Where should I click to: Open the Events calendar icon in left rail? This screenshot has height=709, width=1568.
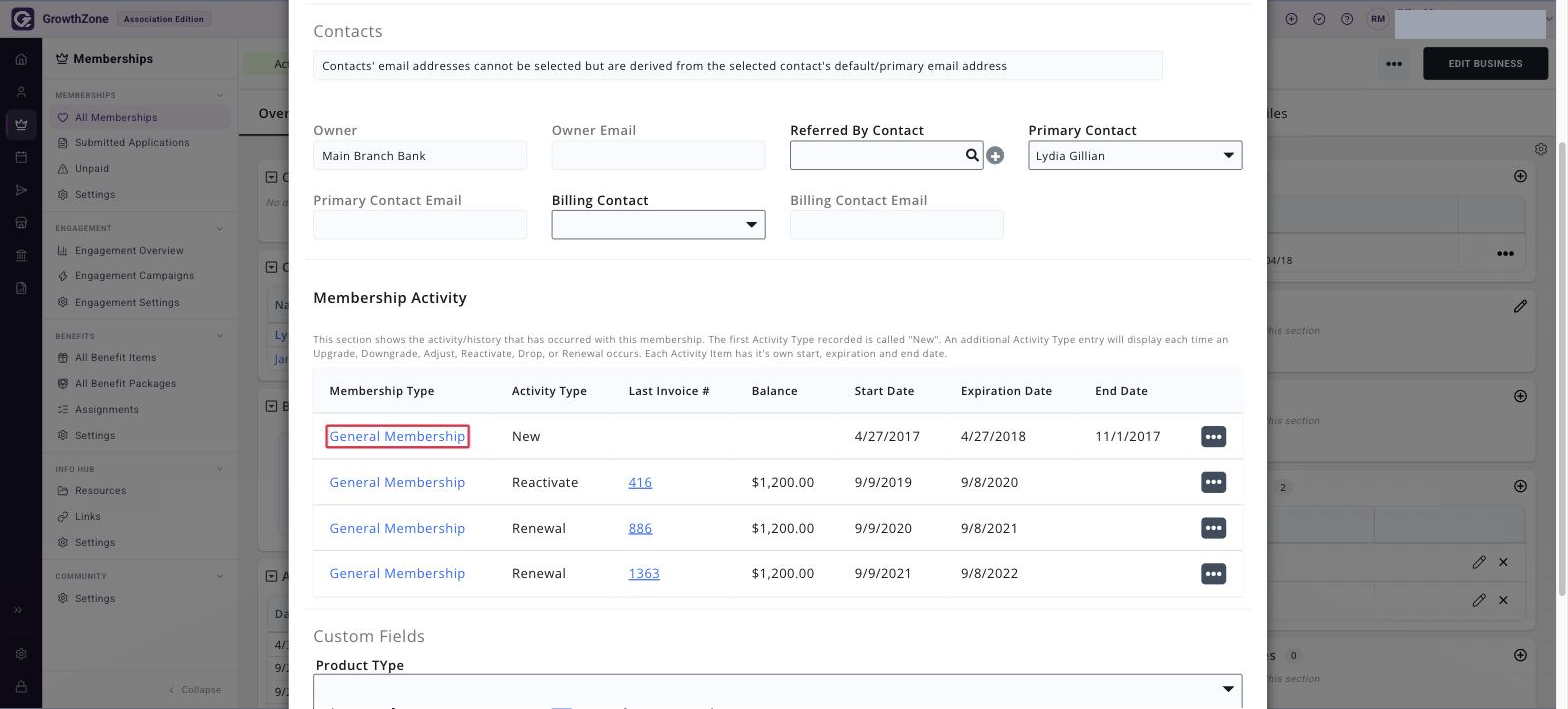(21, 158)
